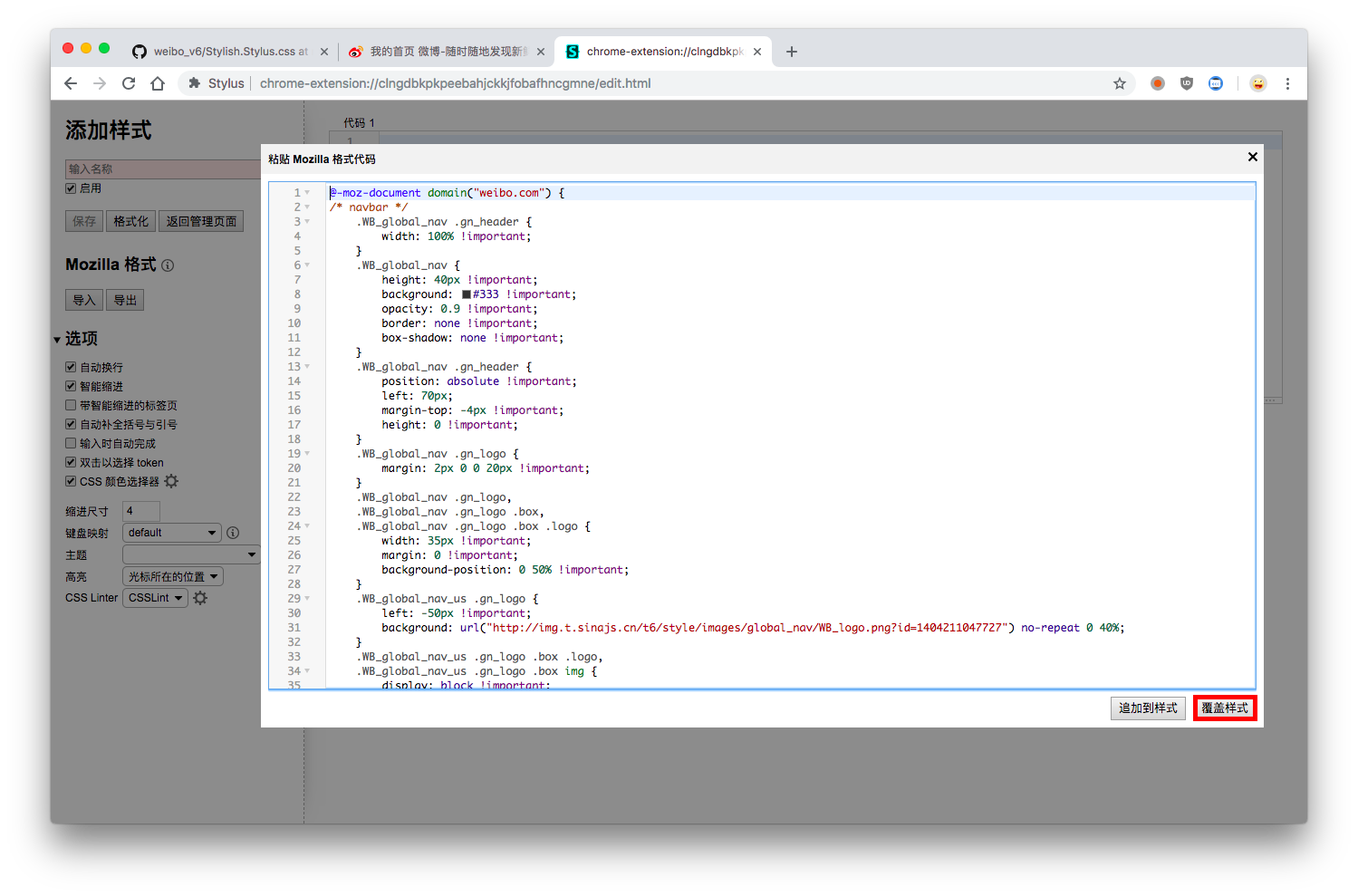Close the weibo_v6 GitHub tab
1358x896 pixels.
324,52
